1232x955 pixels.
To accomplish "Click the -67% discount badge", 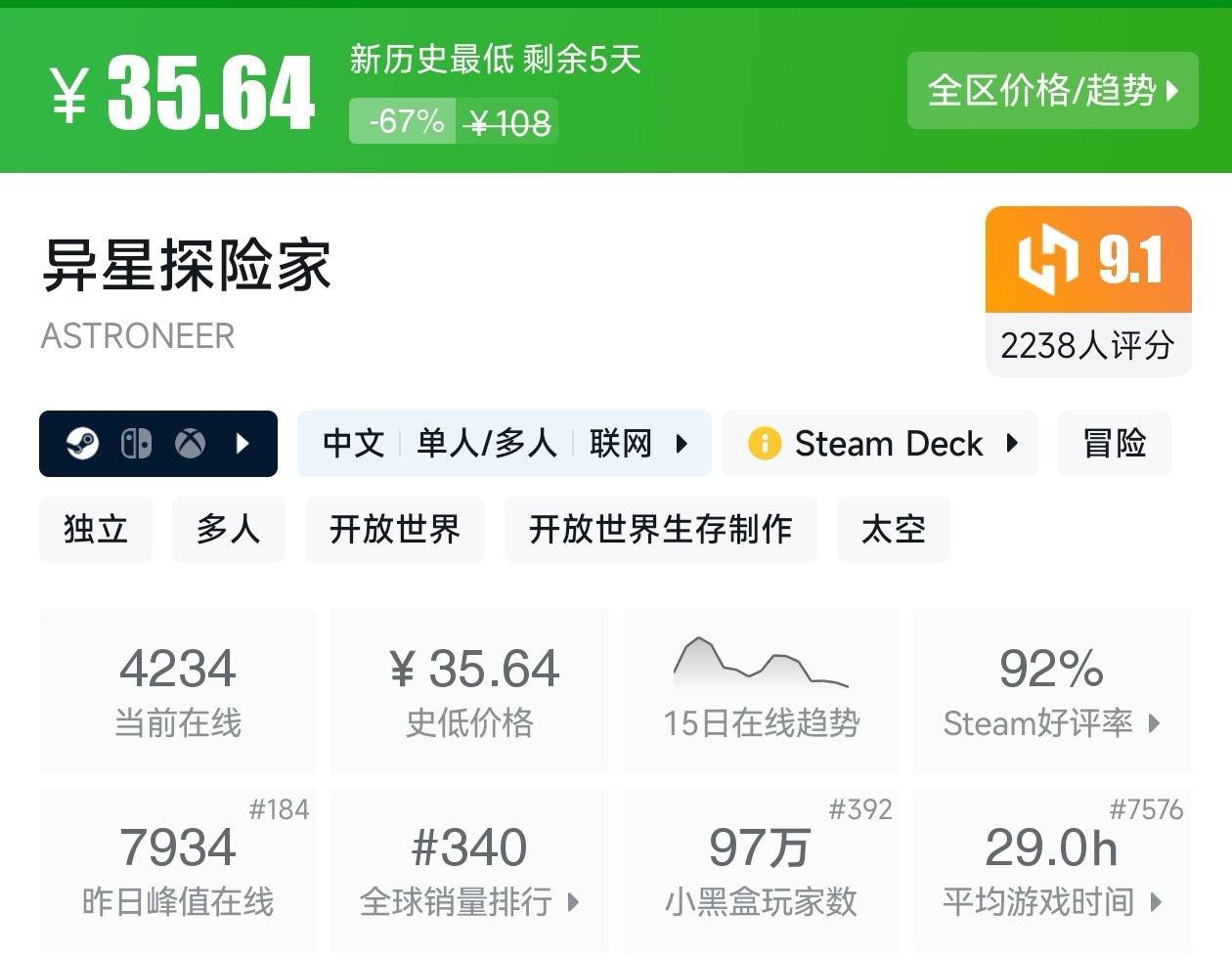I will (x=403, y=121).
